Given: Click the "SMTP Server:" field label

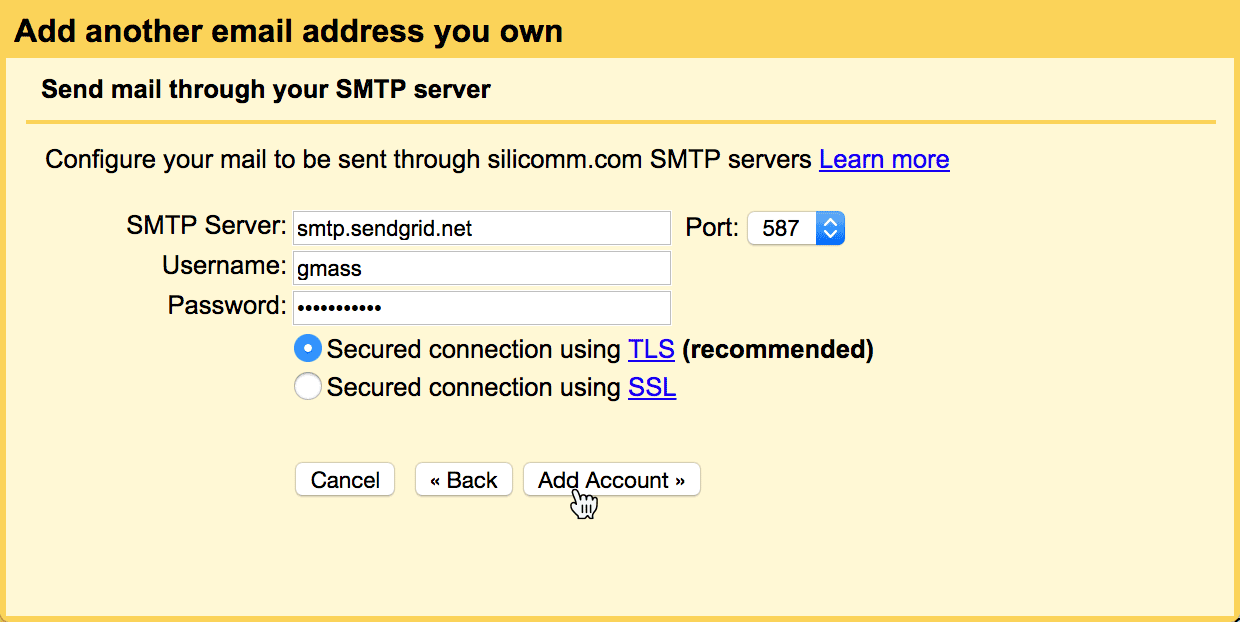Looking at the screenshot, I should [207, 226].
